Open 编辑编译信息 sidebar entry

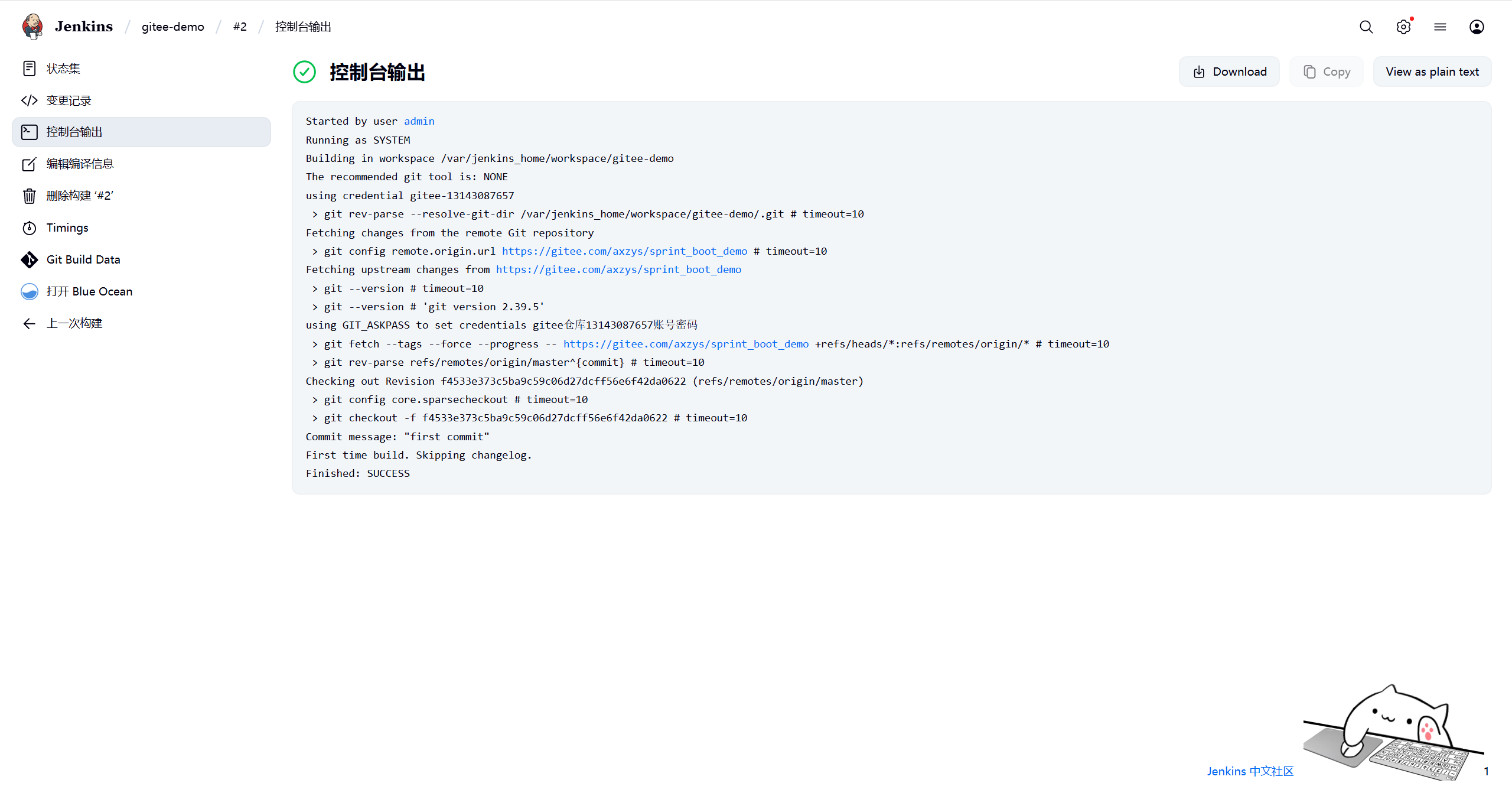[x=141, y=164]
